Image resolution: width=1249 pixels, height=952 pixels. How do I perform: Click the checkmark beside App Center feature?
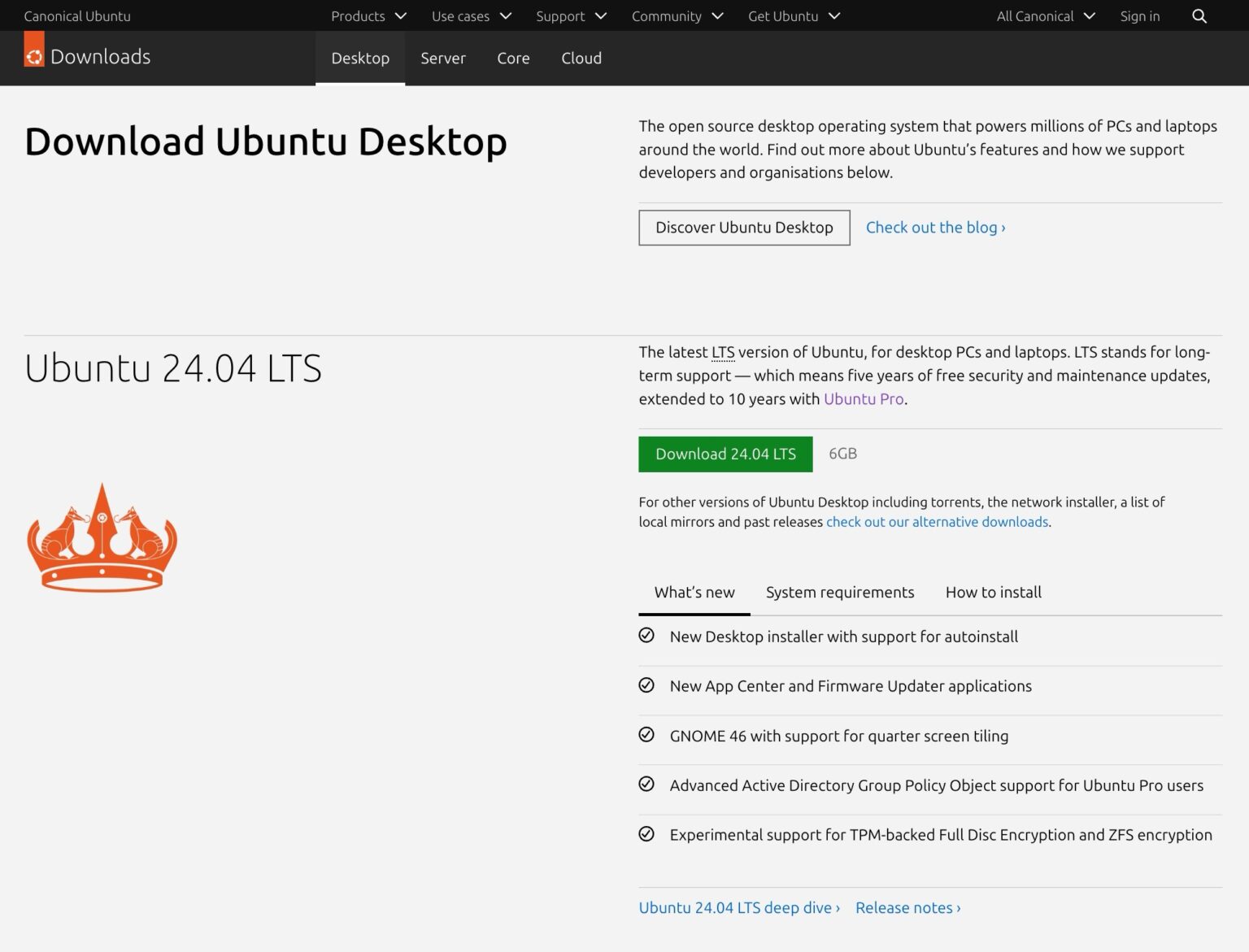click(x=646, y=685)
